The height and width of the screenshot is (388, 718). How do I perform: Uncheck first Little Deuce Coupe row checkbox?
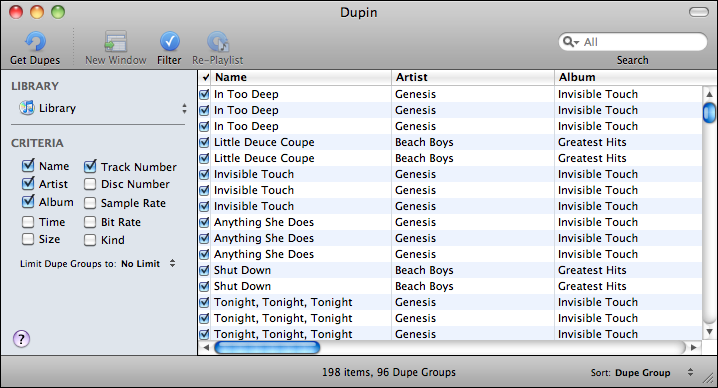pyautogui.click(x=204, y=142)
